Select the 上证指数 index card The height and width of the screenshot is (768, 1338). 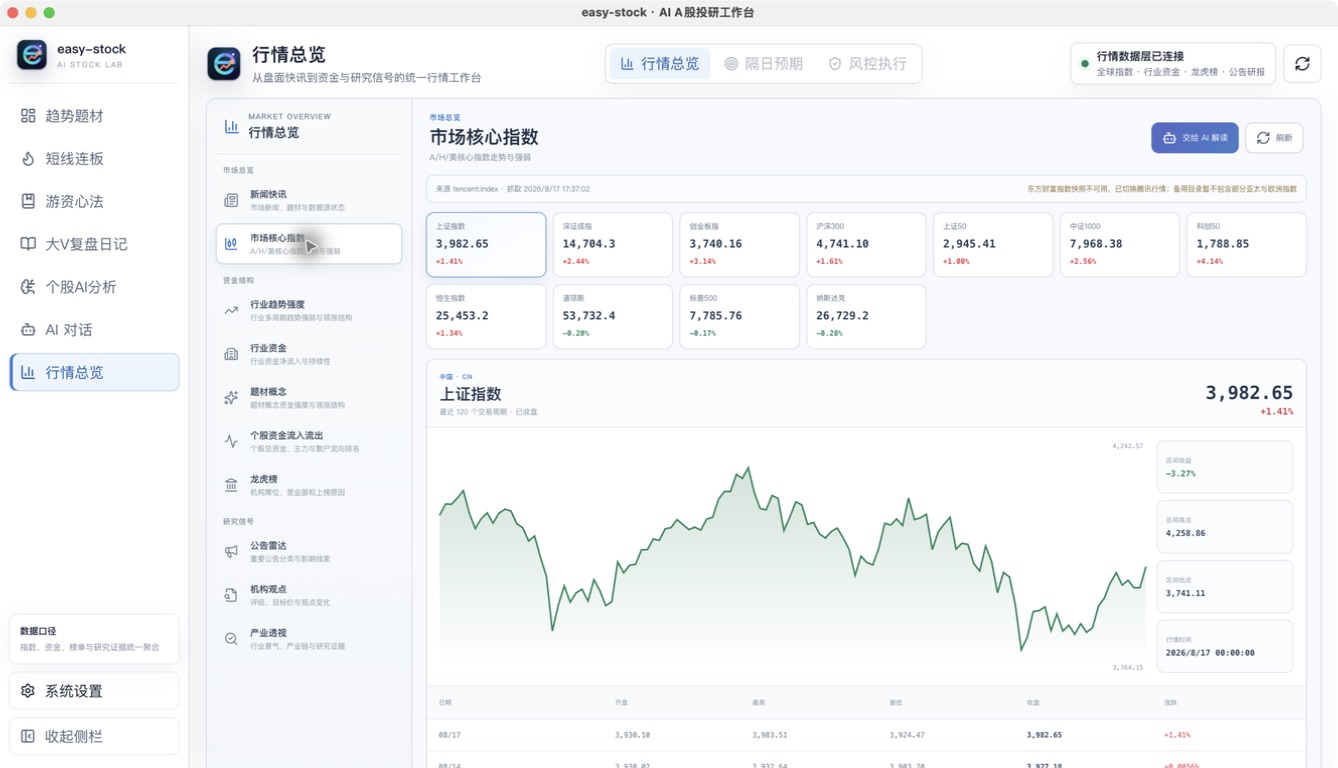(486, 244)
